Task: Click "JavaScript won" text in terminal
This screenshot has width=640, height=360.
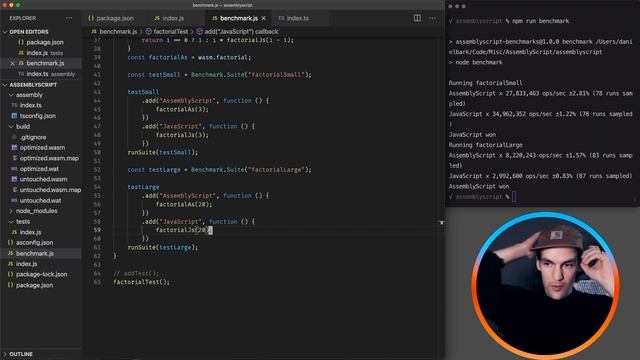Action: click(472, 135)
